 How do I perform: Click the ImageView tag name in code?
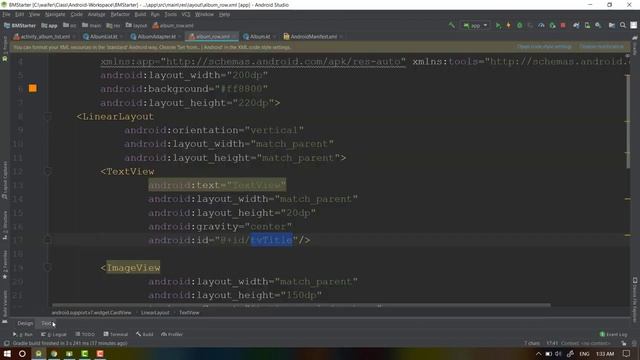click(x=133, y=268)
